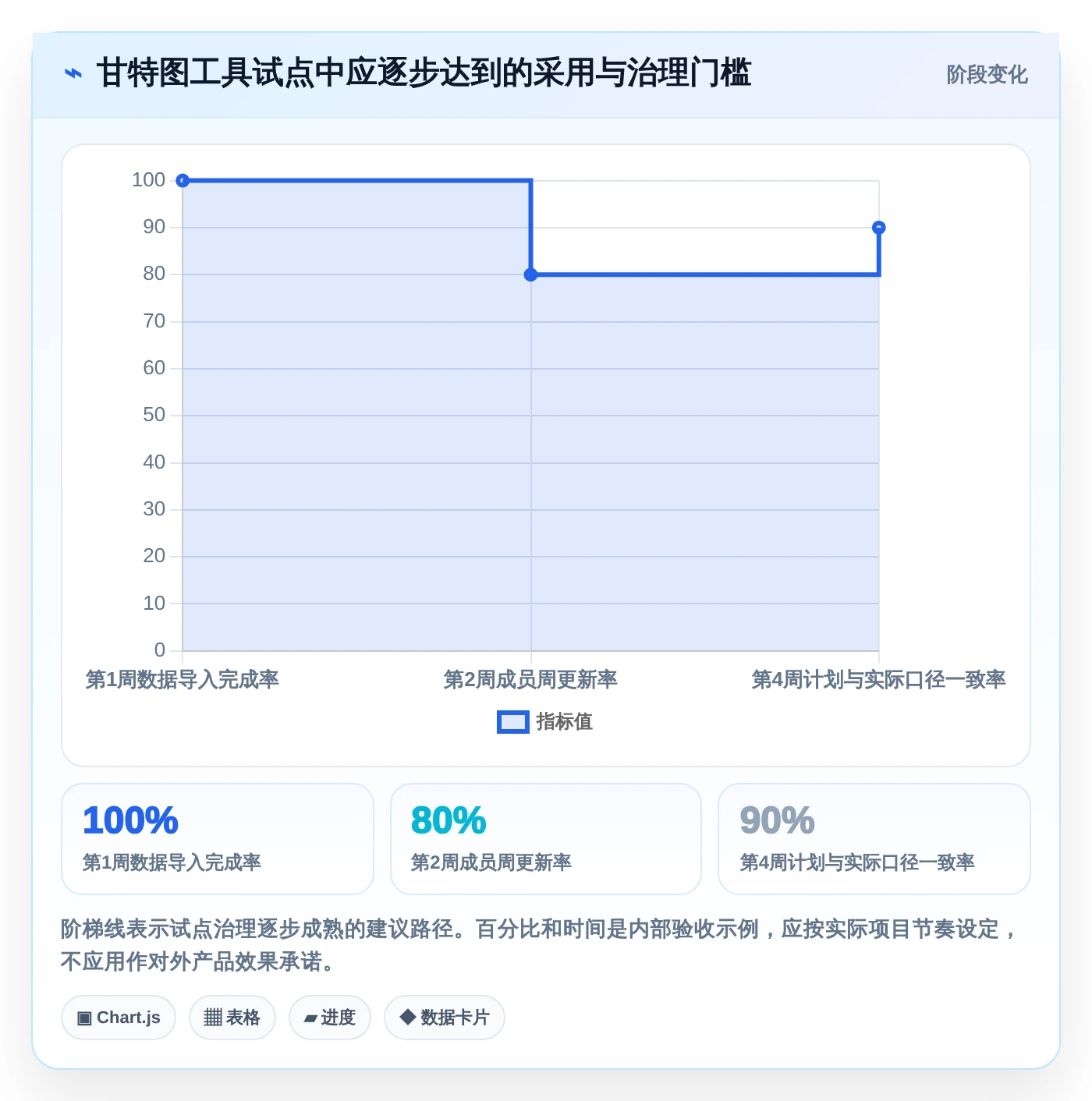Click the 进度 tag chip
The image size is (1092, 1101).
tap(330, 1018)
